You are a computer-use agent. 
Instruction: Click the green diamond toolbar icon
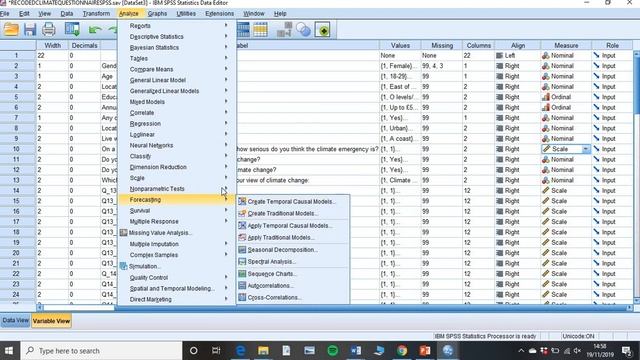pyautogui.click(x=322, y=30)
